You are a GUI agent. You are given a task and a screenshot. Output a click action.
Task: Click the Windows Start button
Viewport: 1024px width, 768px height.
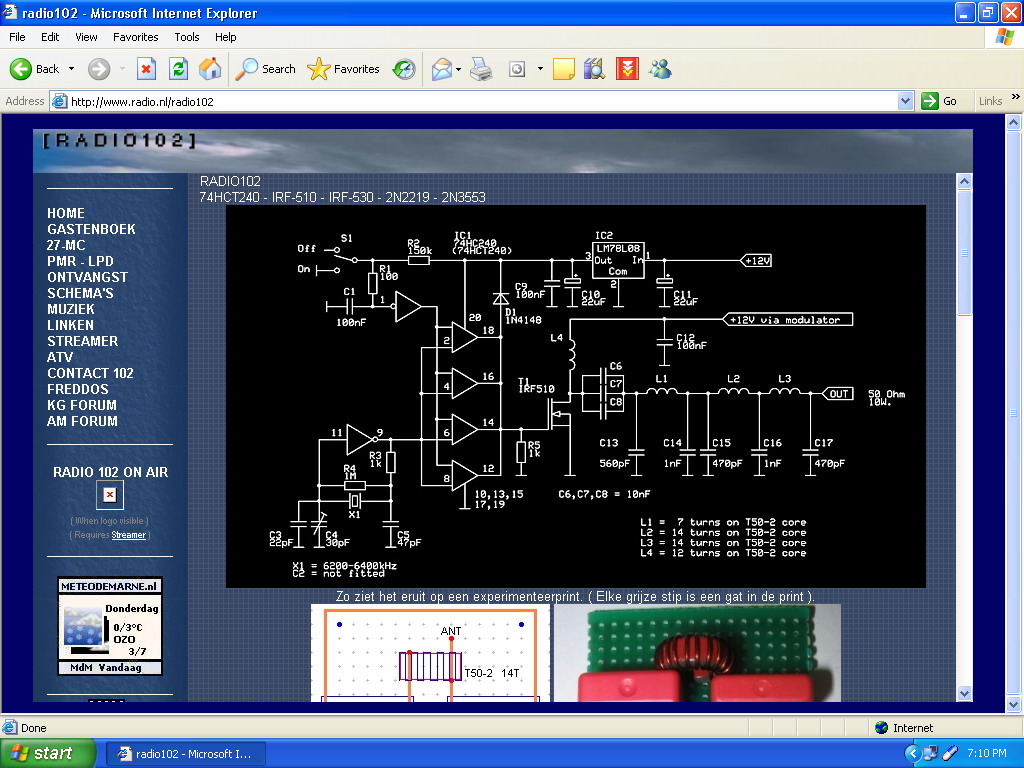coord(48,753)
